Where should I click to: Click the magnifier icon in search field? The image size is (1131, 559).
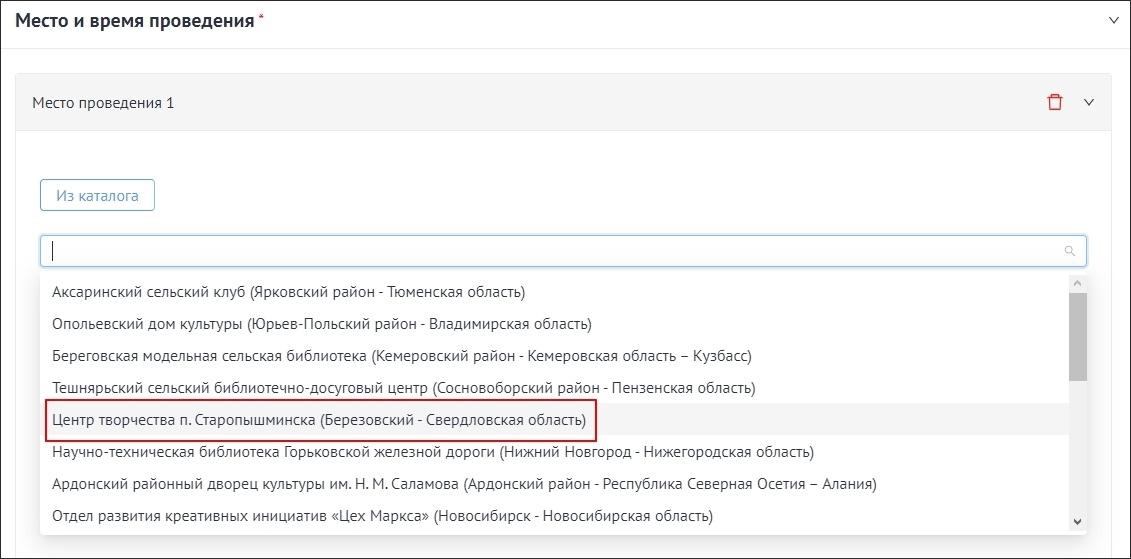click(1069, 251)
